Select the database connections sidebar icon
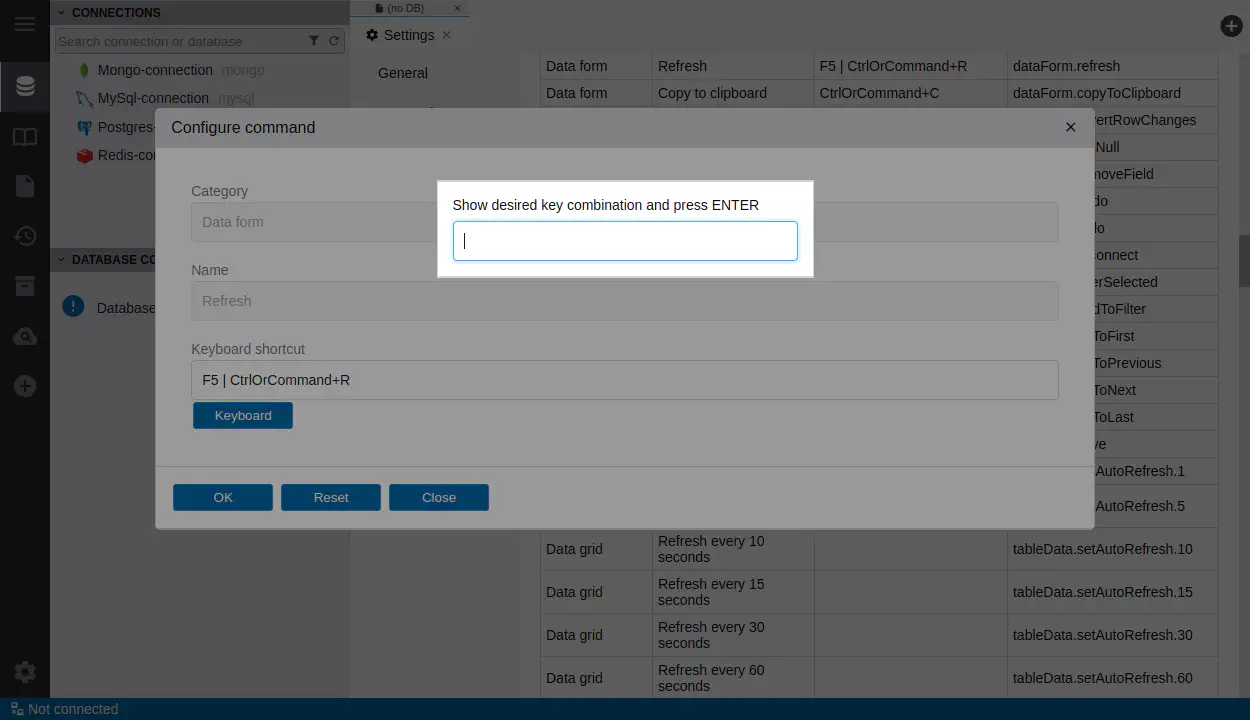 click(x=25, y=87)
